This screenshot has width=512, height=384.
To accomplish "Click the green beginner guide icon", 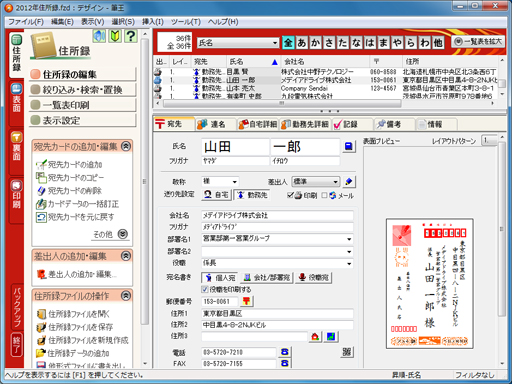I will (115, 36).
